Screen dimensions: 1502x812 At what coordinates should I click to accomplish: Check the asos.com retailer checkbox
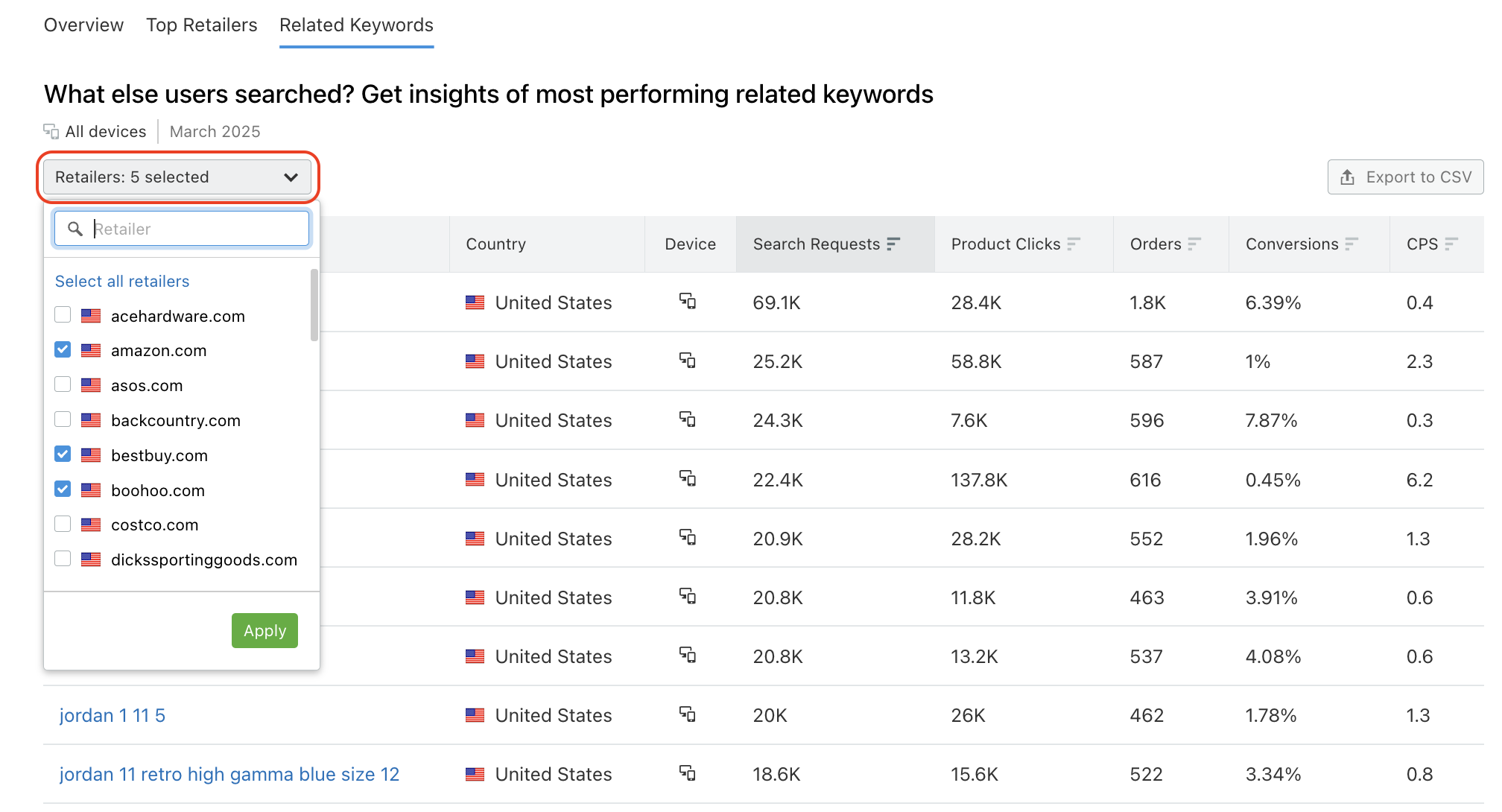click(x=62, y=384)
